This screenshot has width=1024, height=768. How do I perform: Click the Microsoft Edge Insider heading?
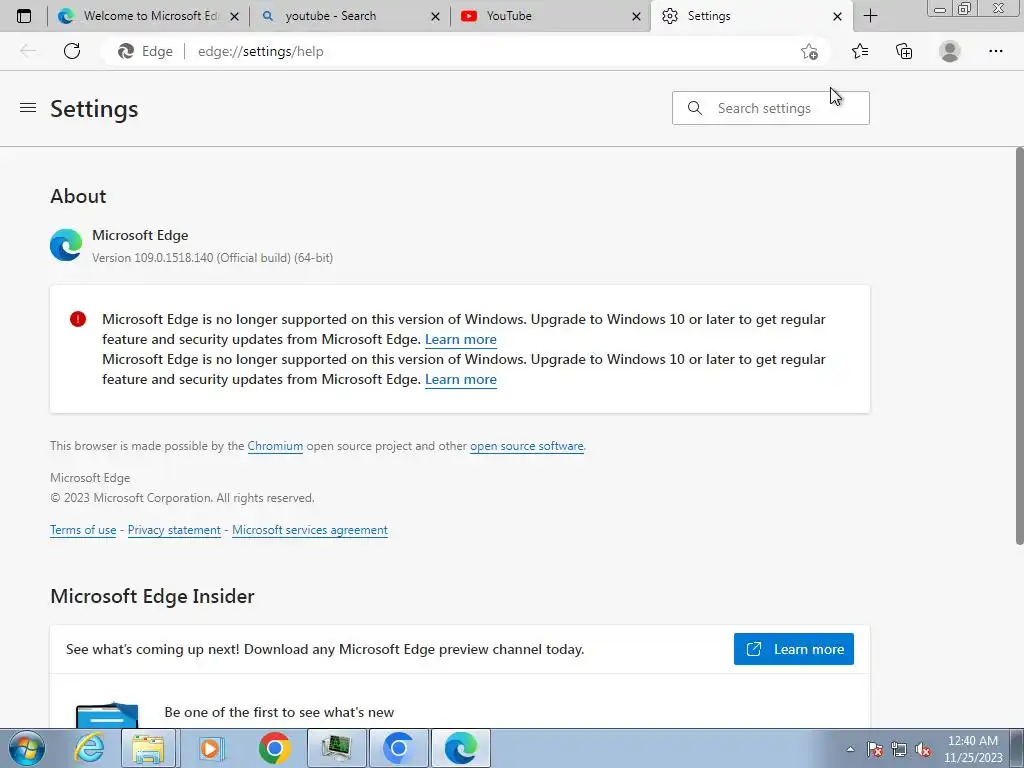152,596
